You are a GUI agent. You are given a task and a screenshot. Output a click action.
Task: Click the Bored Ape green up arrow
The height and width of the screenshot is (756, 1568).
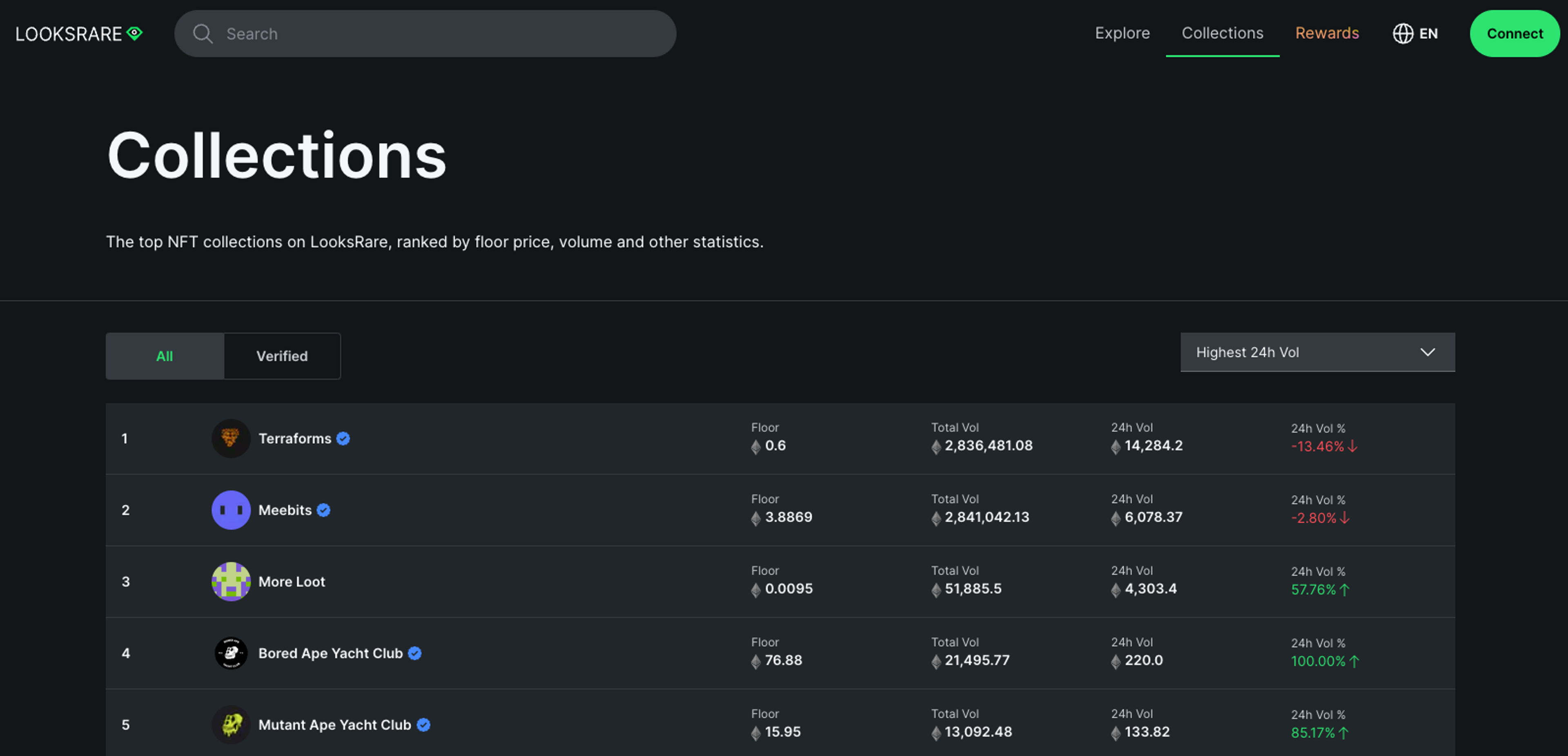pyautogui.click(x=1354, y=661)
